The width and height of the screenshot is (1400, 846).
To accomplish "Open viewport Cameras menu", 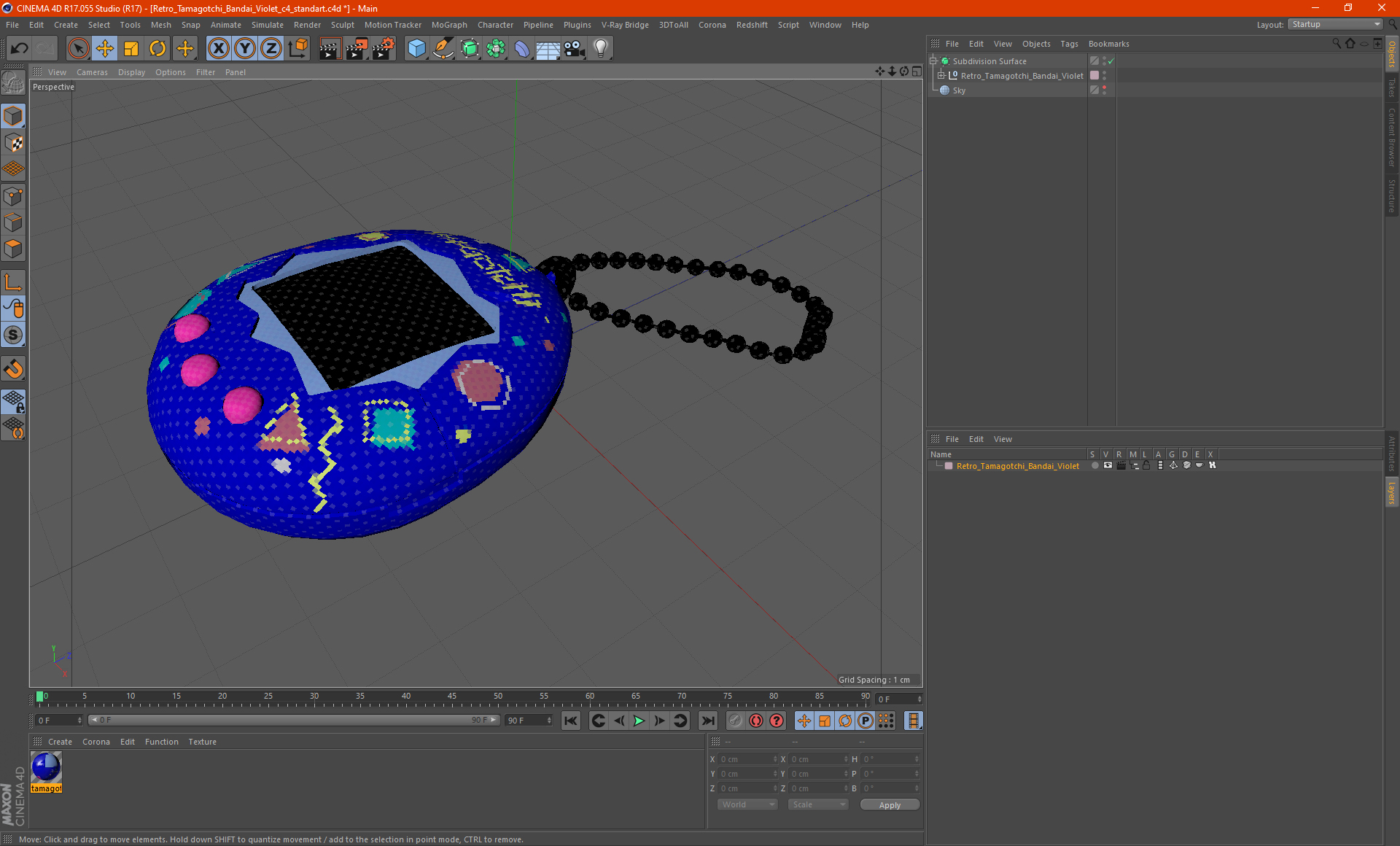I will click(x=92, y=72).
